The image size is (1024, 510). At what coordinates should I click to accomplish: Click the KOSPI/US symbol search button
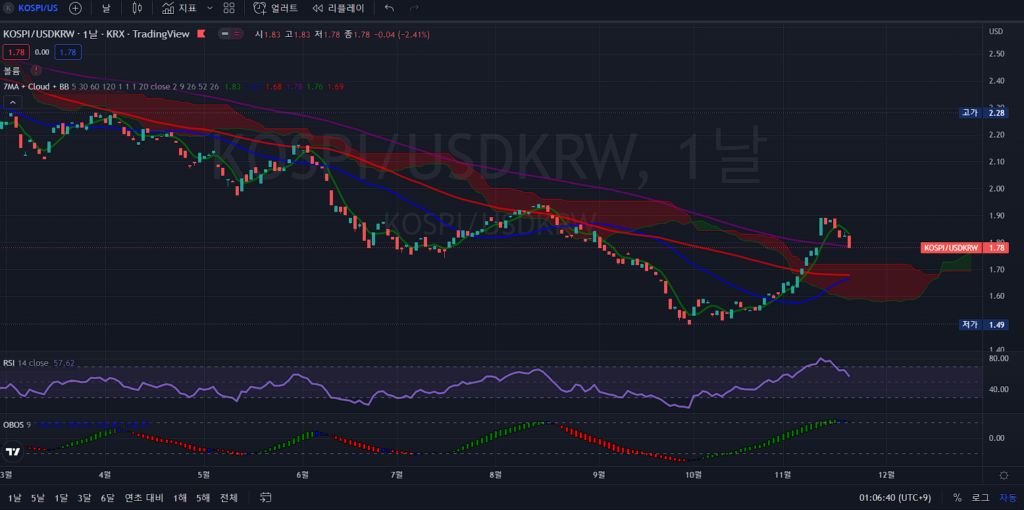pos(34,8)
